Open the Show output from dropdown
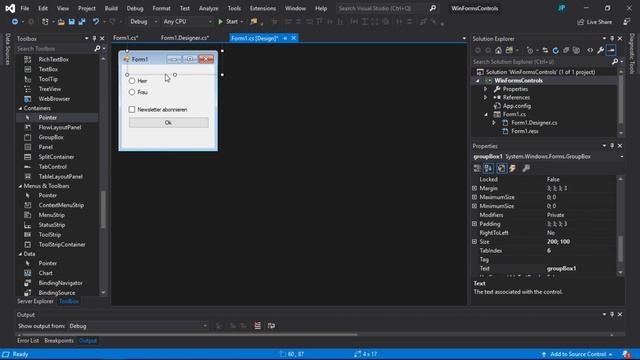The image size is (640, 360). pos(138,326)
